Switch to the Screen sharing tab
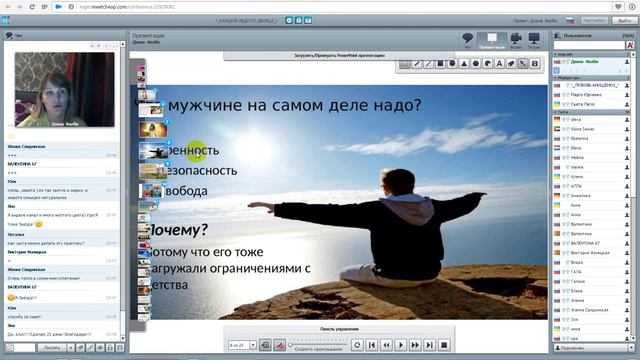The image size is (640, 360). tap(534, 40)
